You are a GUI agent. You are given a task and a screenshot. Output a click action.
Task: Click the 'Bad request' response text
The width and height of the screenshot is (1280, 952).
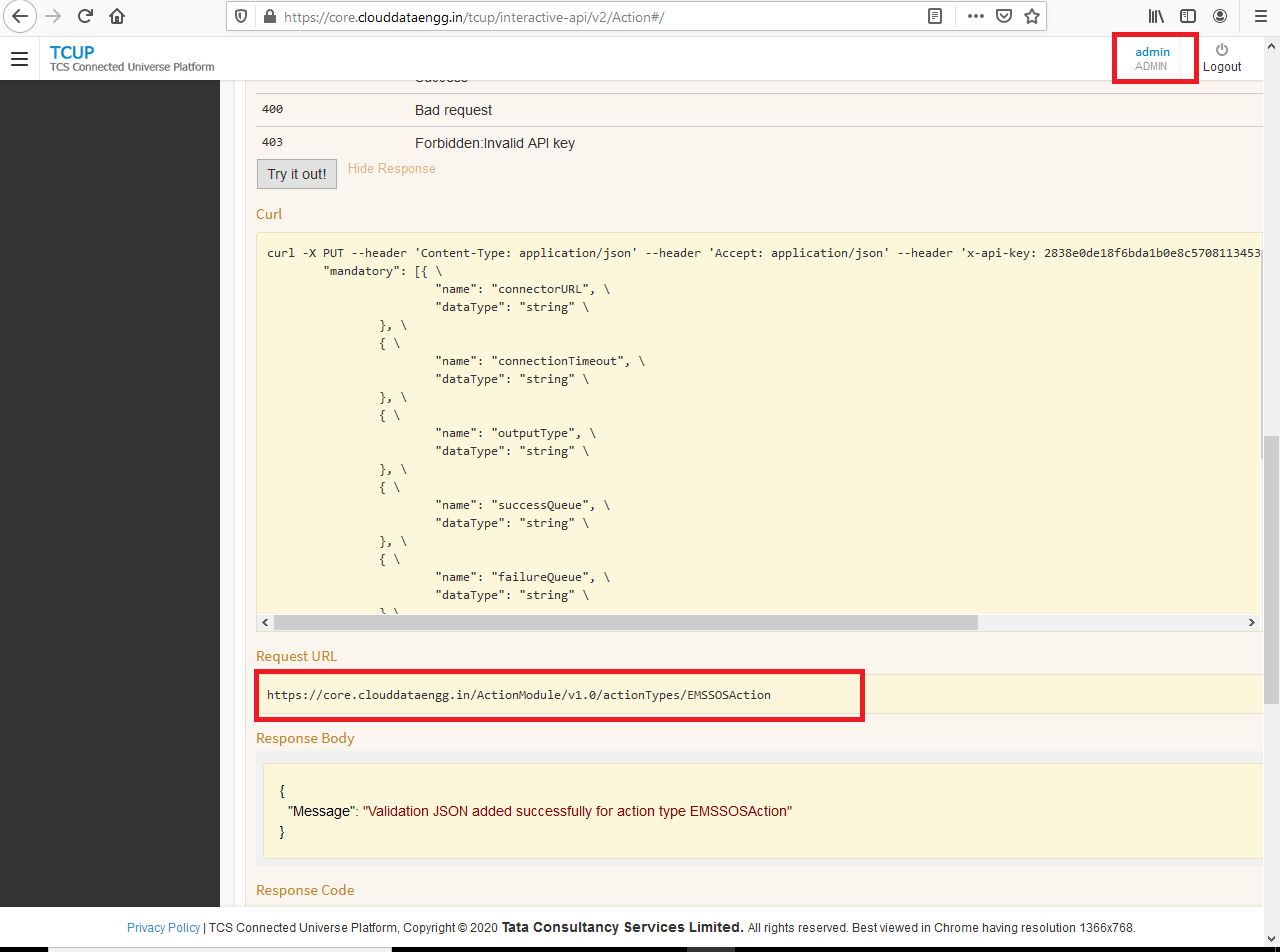454,110
